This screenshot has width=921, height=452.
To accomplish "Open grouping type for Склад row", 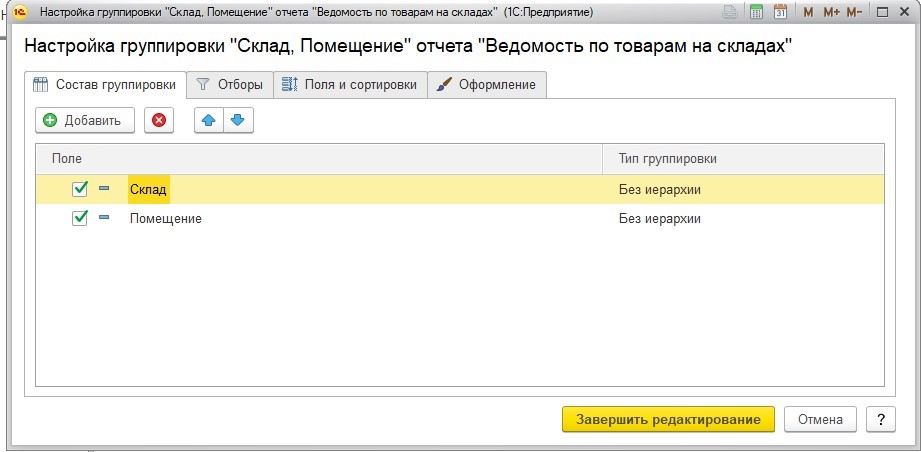I will pyautogui.click(x=743, y=190).
